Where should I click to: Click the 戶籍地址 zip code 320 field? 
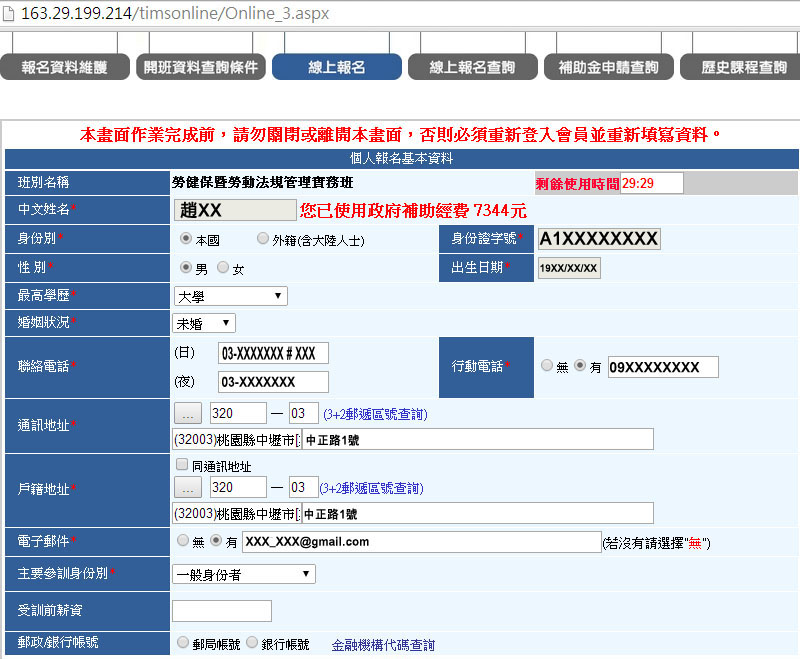click(x=238, y=487)
